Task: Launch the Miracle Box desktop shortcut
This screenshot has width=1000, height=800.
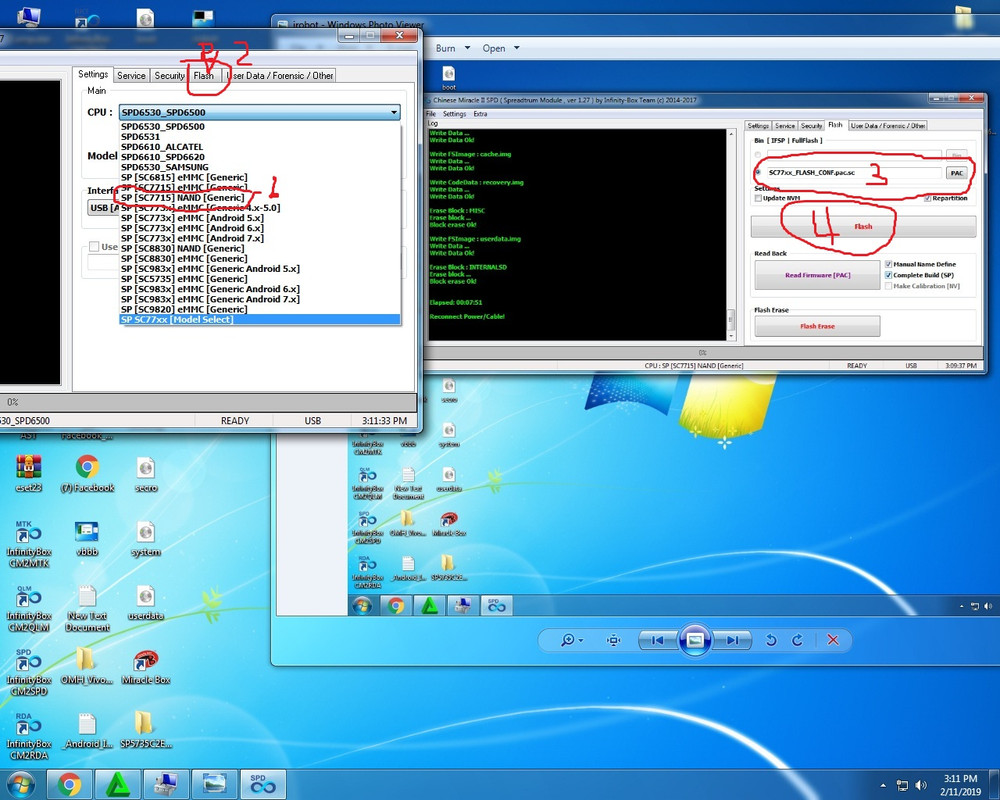Action: (x=146, y=665)
